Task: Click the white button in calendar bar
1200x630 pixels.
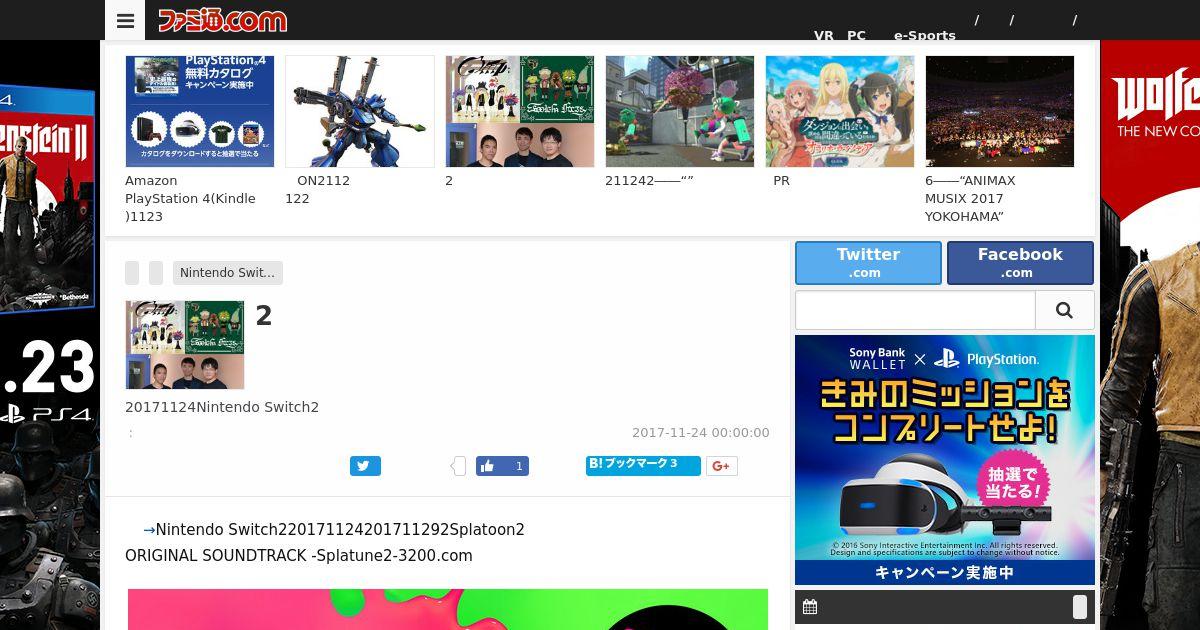Action: (1080, 607)
